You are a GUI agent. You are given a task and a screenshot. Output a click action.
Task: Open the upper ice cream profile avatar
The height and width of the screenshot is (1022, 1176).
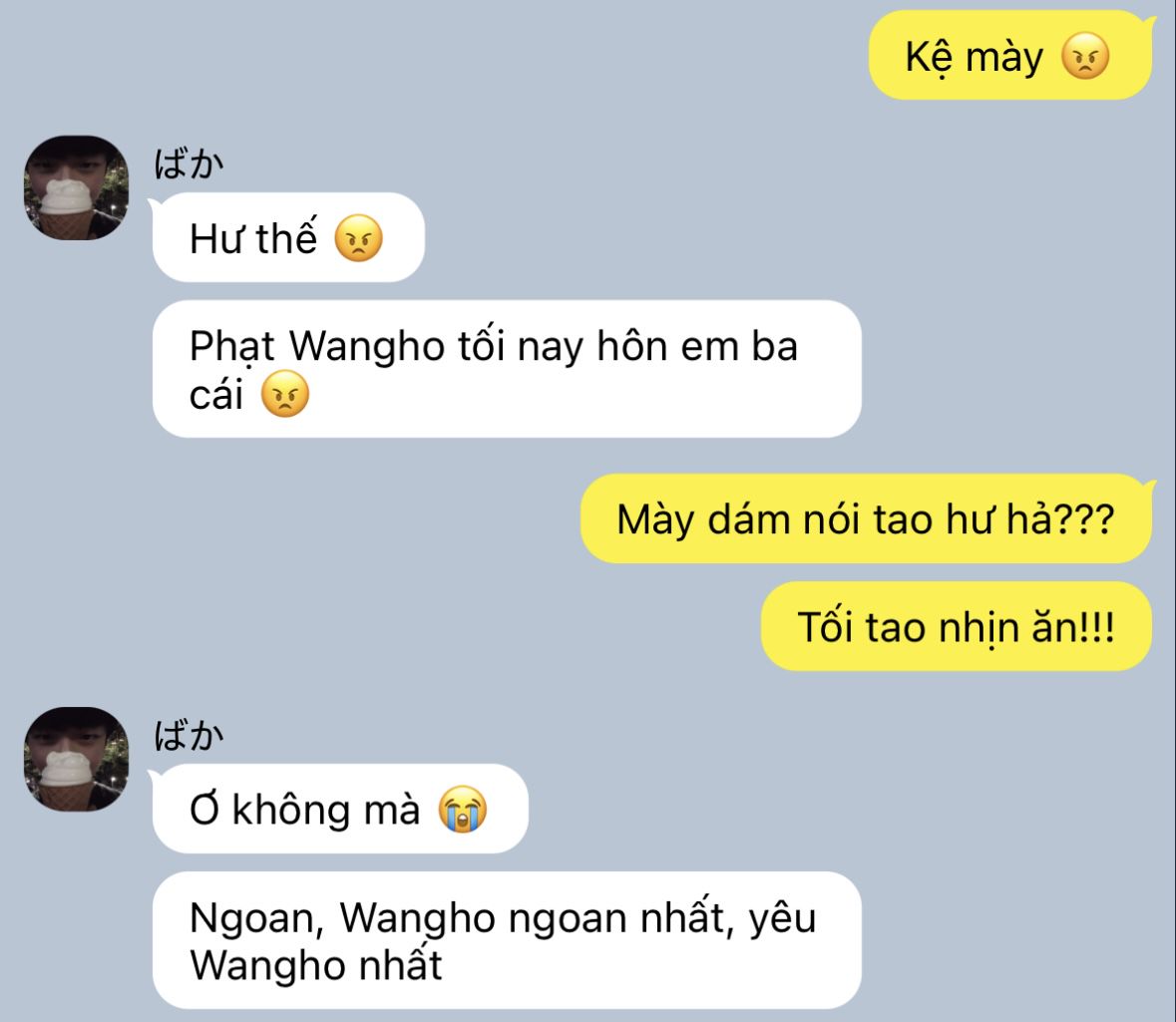coord(77,187)
